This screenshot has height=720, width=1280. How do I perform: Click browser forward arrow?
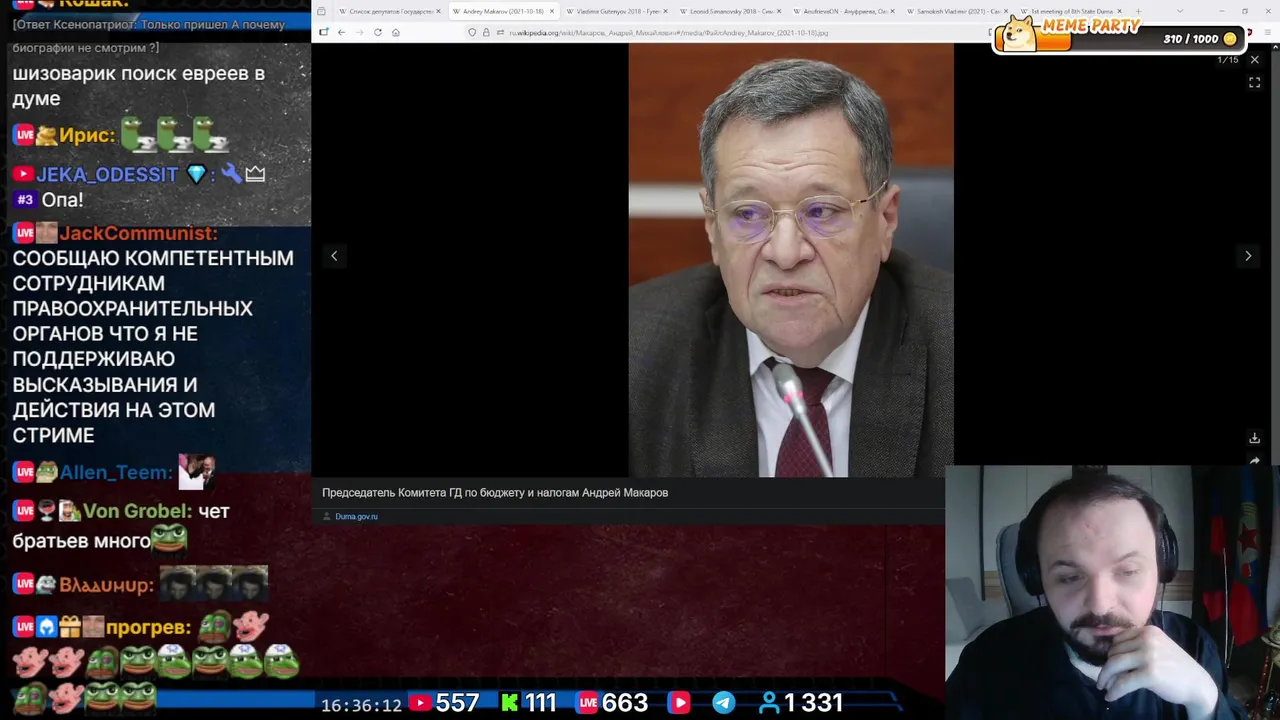359,32
